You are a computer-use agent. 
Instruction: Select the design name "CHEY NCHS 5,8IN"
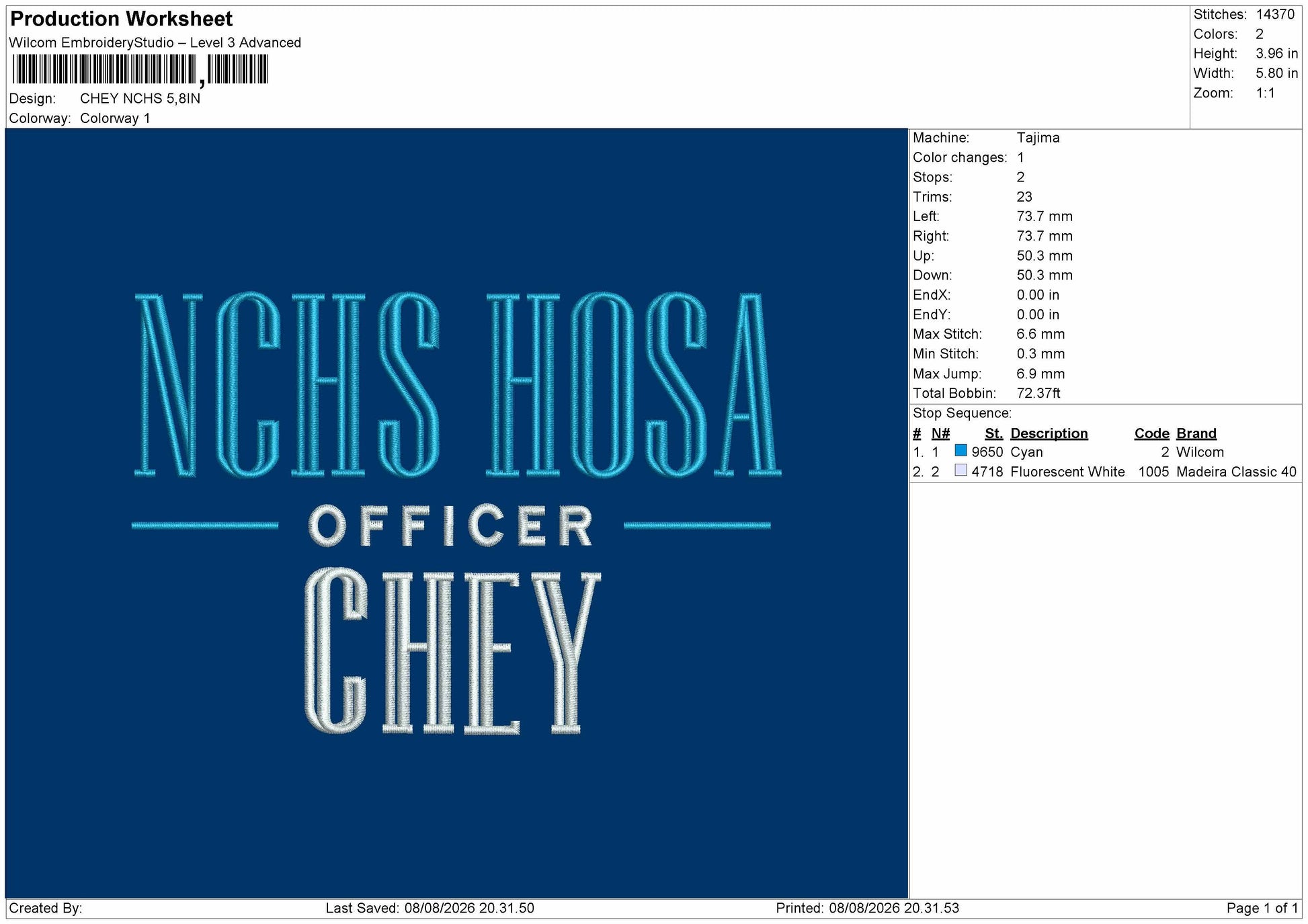[140, 98]
